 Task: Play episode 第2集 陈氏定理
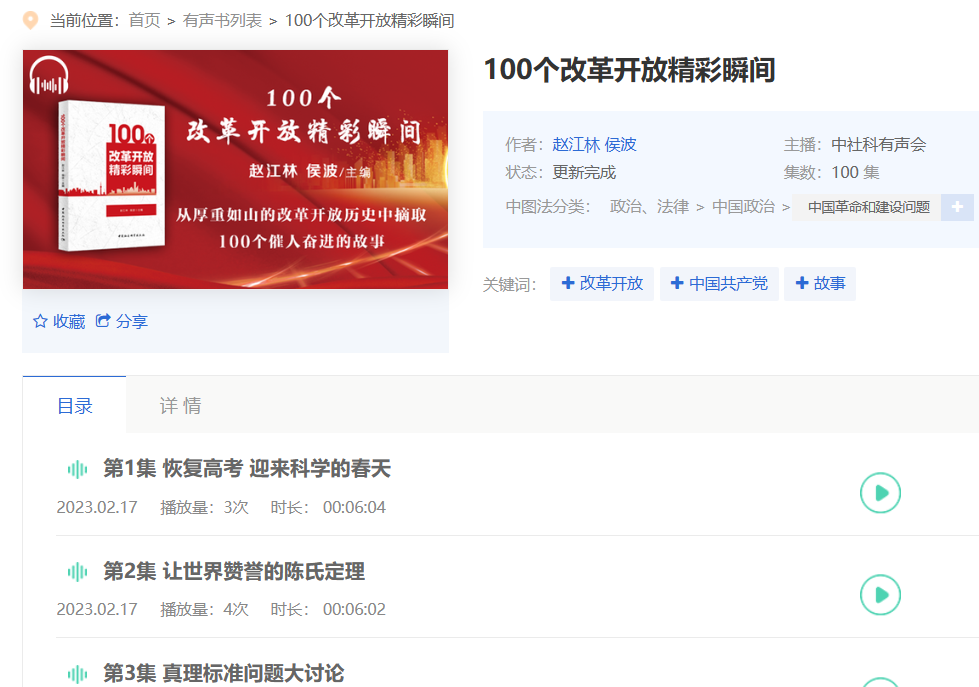click(x=880, y=595)
